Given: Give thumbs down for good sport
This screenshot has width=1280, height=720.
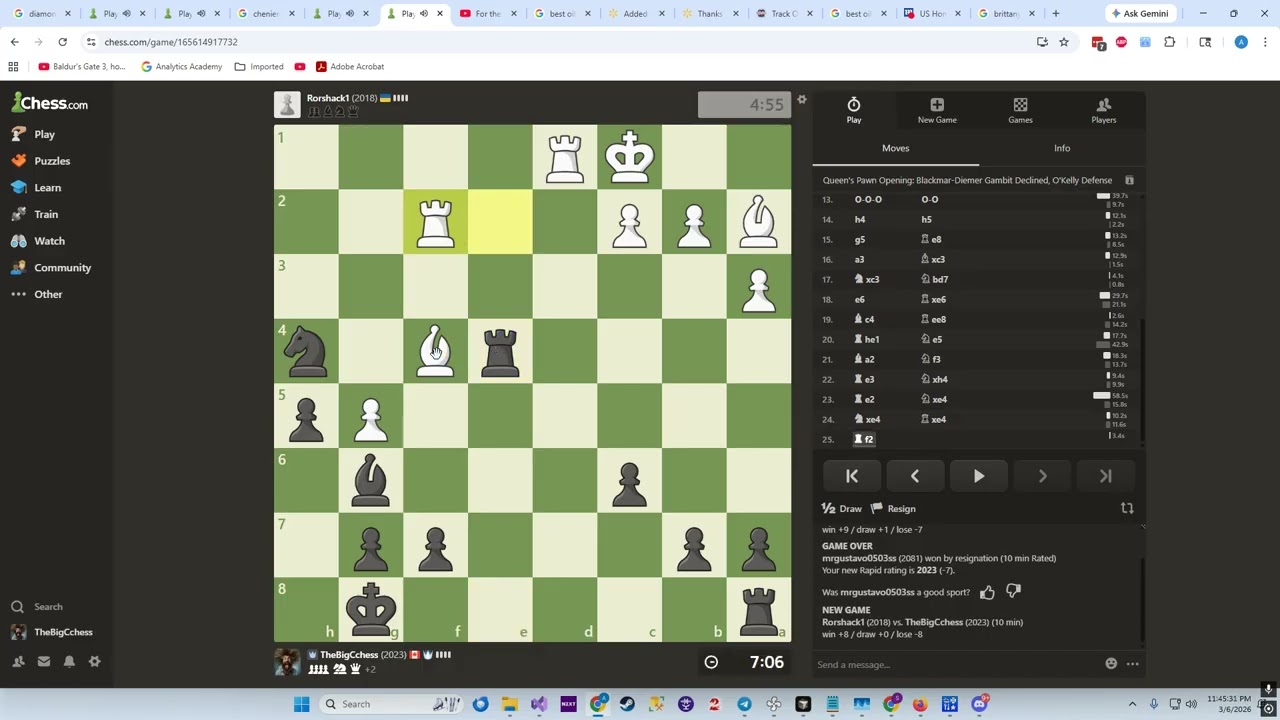Looking at the screenshot, I should [1013, 592].
